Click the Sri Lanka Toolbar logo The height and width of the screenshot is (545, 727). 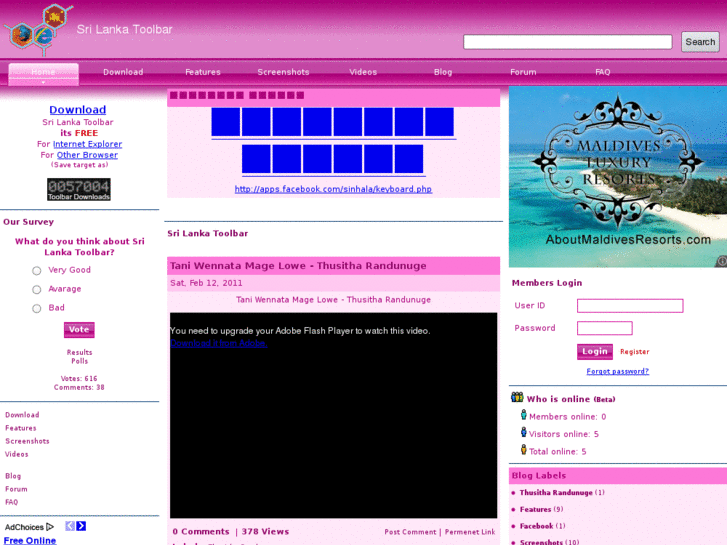(39, 28)
